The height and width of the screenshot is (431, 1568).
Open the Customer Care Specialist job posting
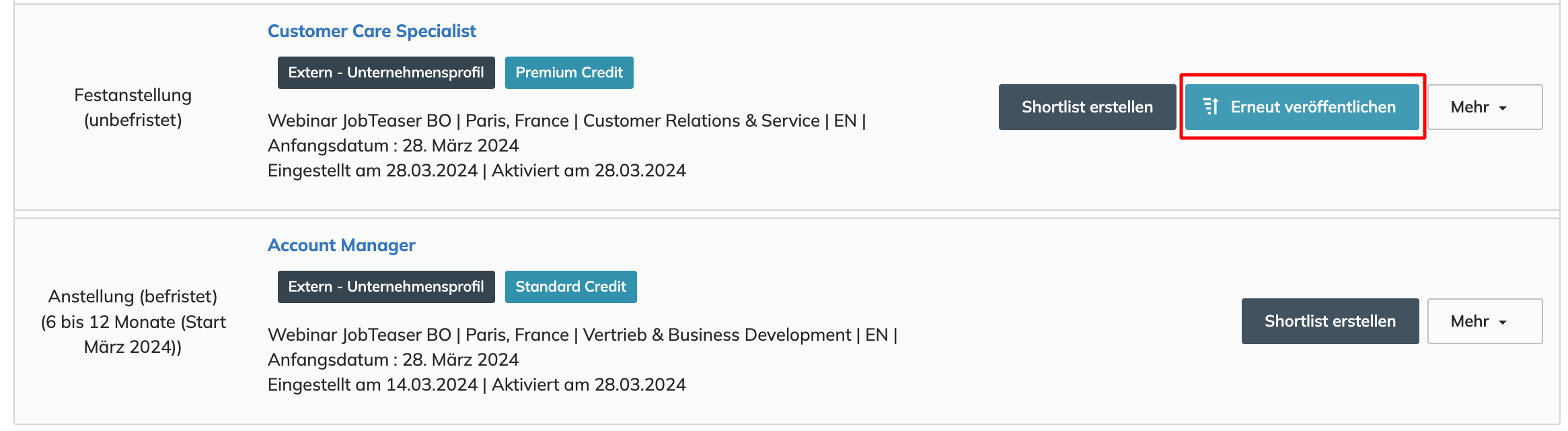click(x=371, y=31)
